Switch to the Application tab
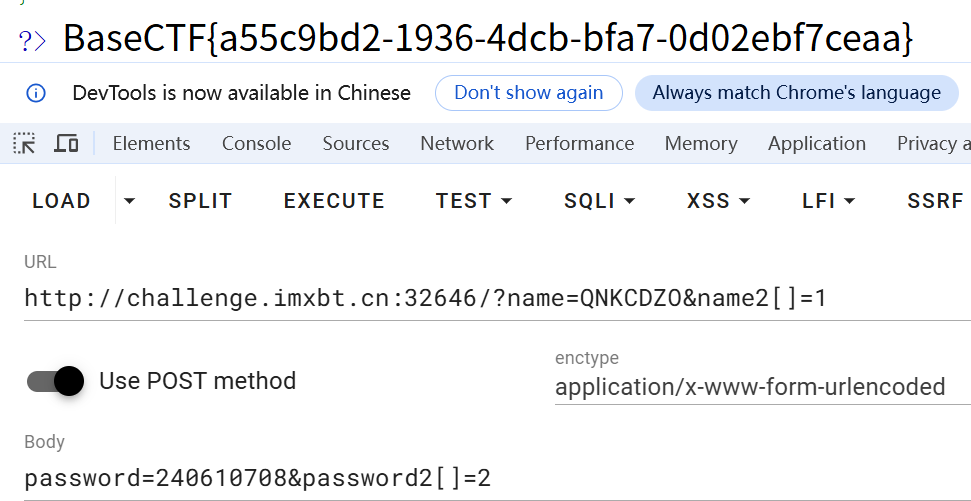This screenshot has height=501, width=971. [817, 144]
